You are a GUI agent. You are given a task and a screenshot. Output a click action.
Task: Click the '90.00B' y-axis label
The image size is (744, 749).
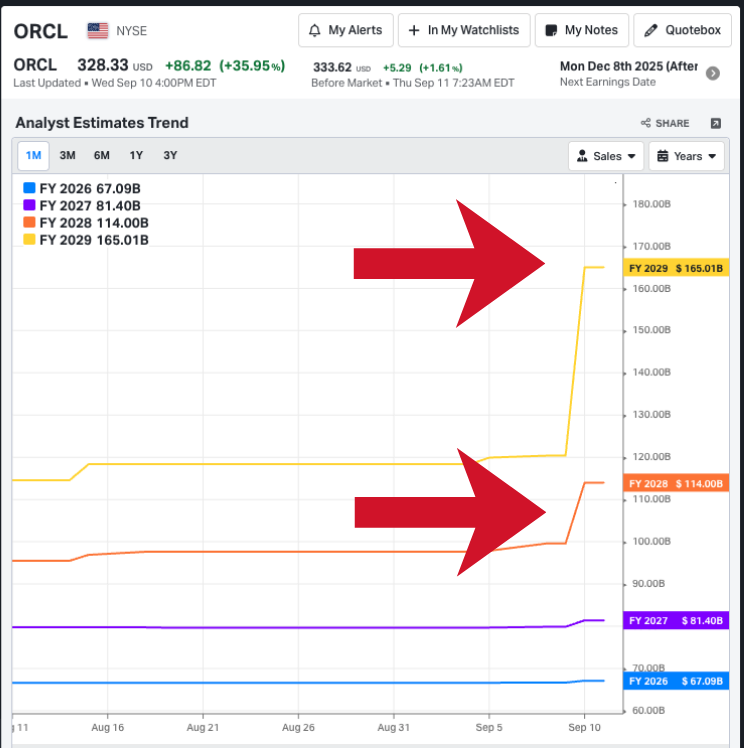(648, 584)
